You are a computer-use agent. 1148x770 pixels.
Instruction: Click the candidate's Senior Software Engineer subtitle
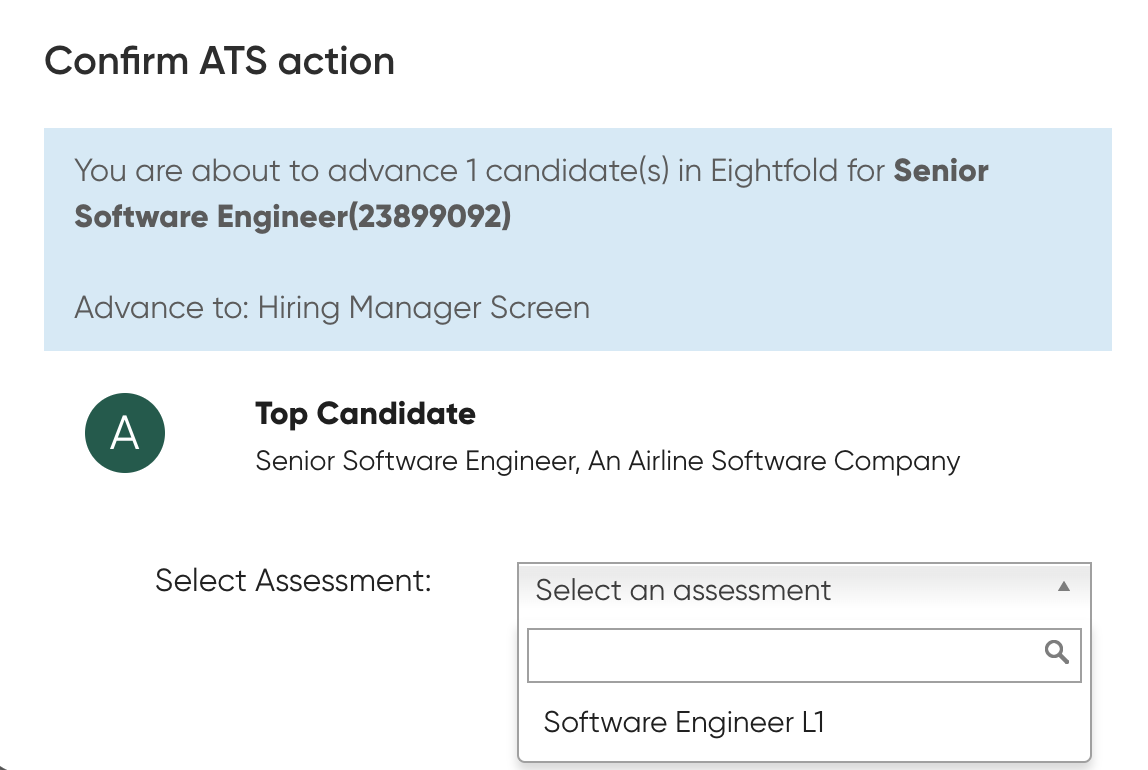point(417,461)
